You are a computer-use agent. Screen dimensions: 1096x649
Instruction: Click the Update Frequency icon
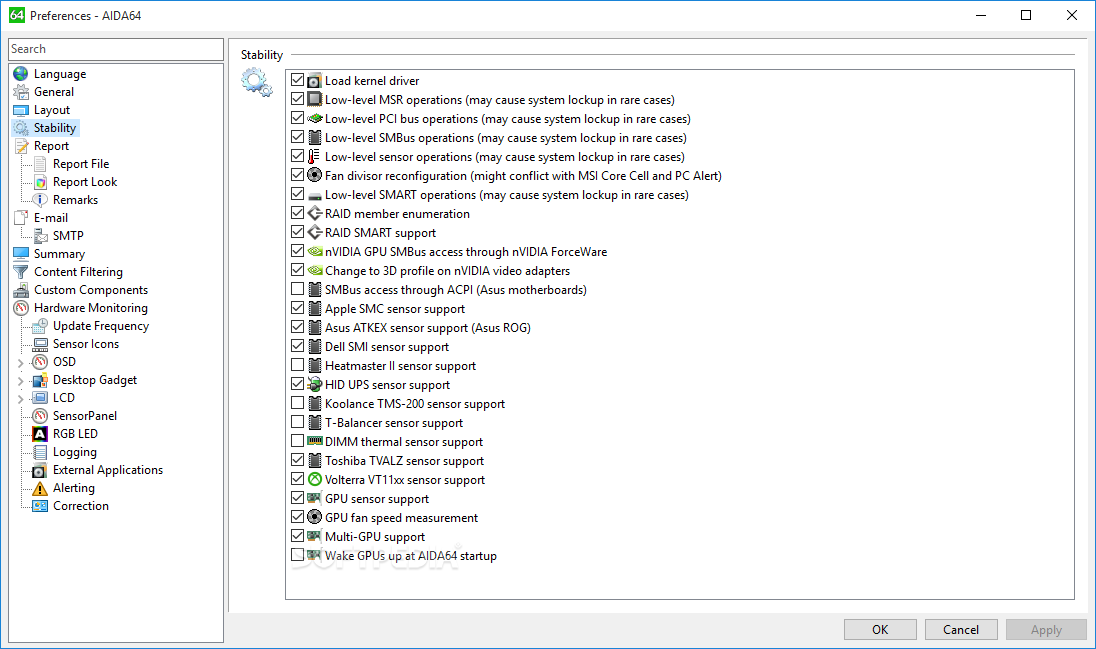pos(41,326)
